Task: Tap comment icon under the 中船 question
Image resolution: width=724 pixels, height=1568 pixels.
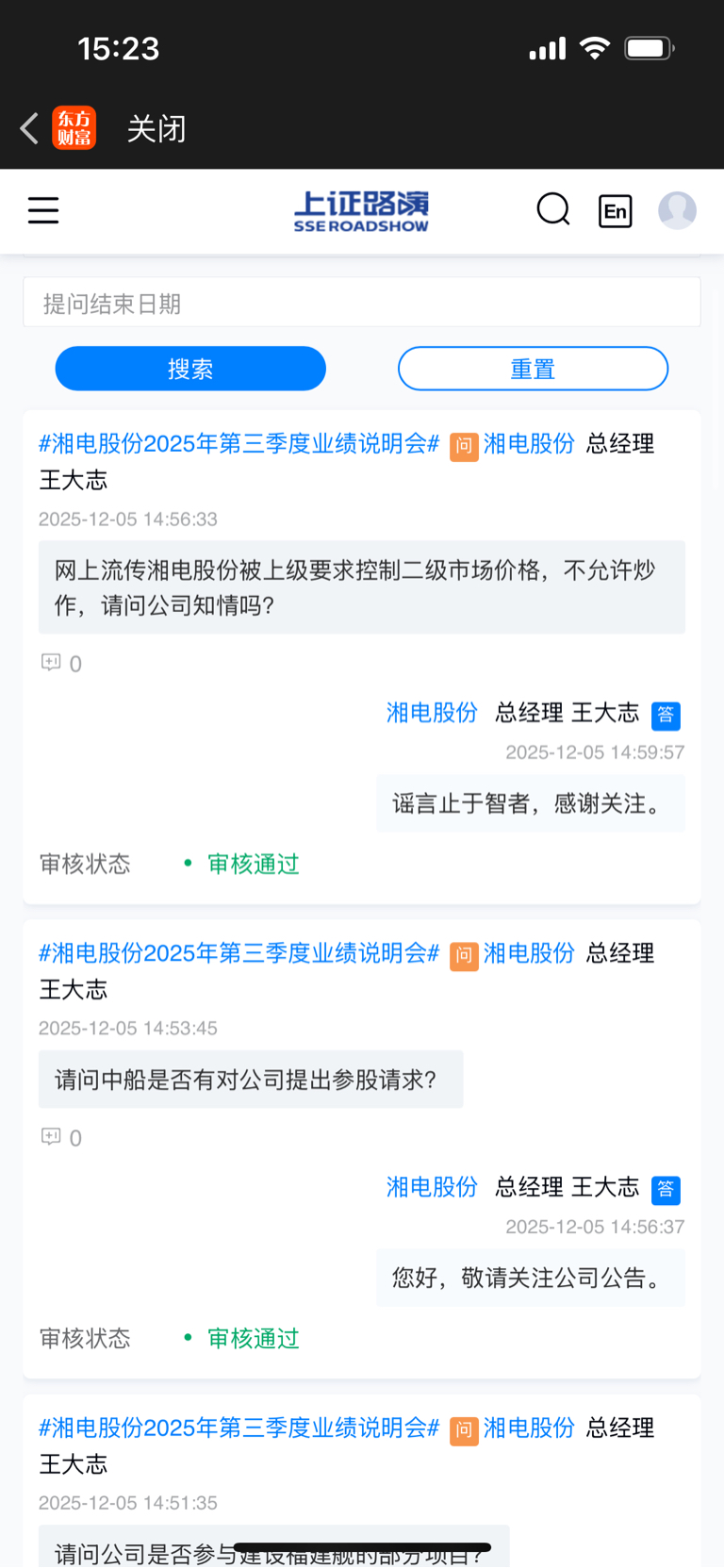Action: click(51, 1137)
